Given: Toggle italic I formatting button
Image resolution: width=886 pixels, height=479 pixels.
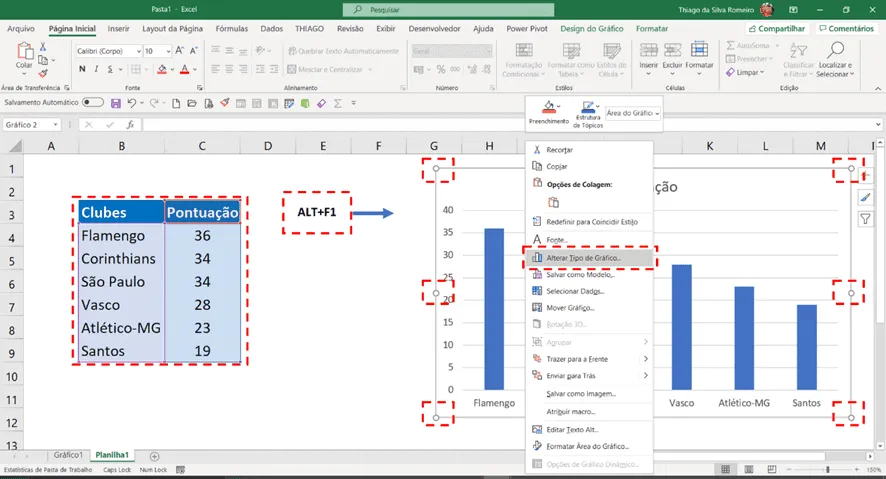Looking at the screenshot, I should [96, 69].
